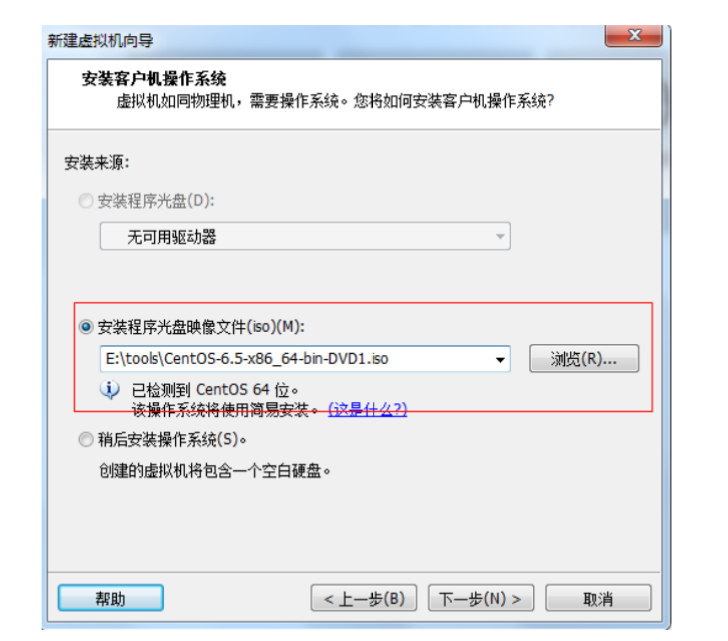Click the 帮助 help button
The width and height of the screenshot is (728, 641).
[x=110, y=598]
